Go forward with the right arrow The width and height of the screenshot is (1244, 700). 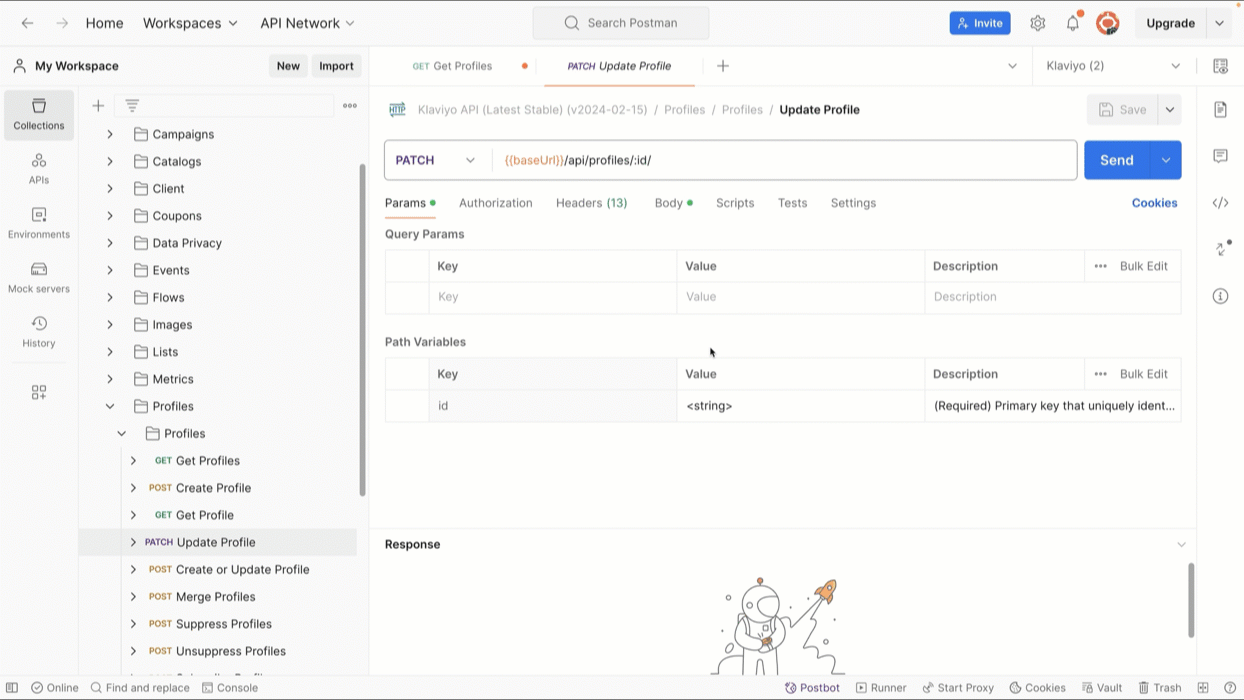click(x=62, y=23)
